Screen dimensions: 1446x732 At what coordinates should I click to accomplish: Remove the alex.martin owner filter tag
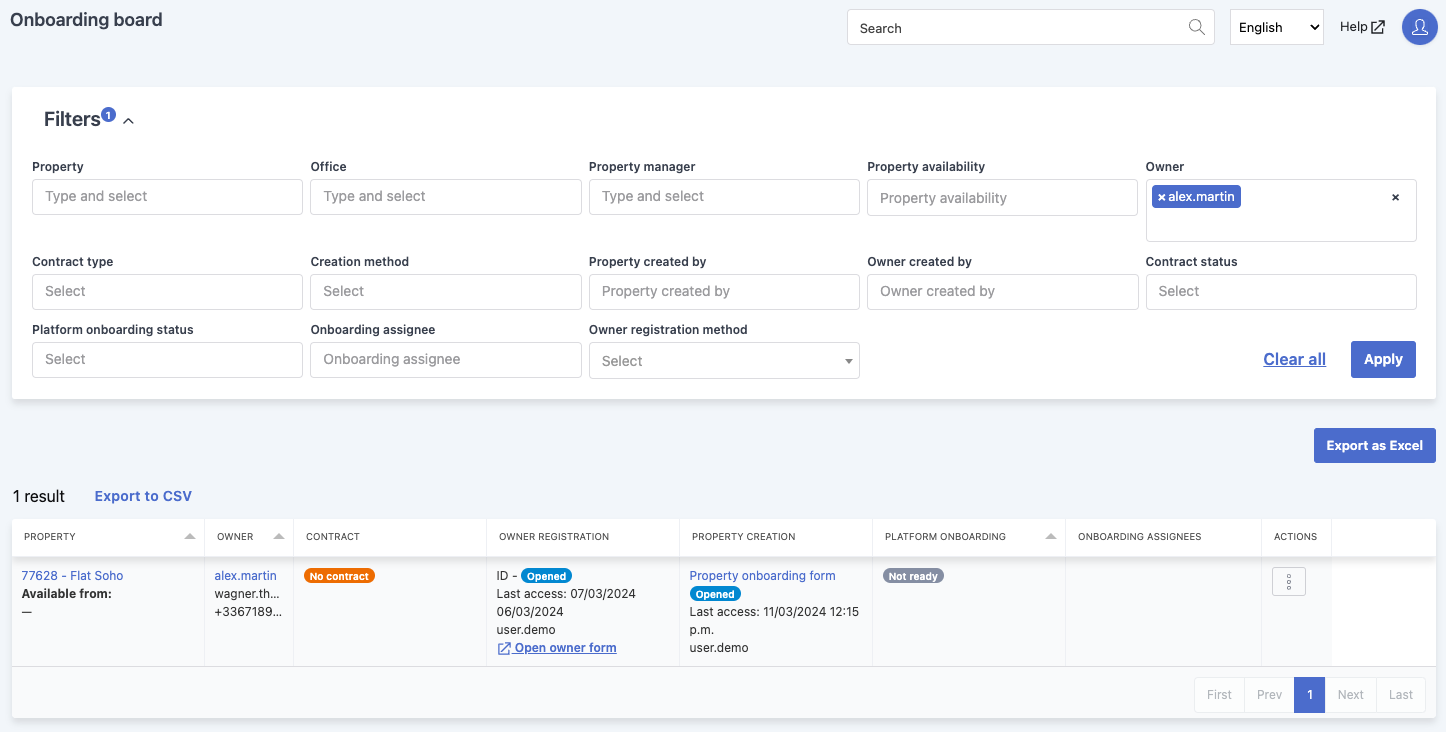point(1161,196)
